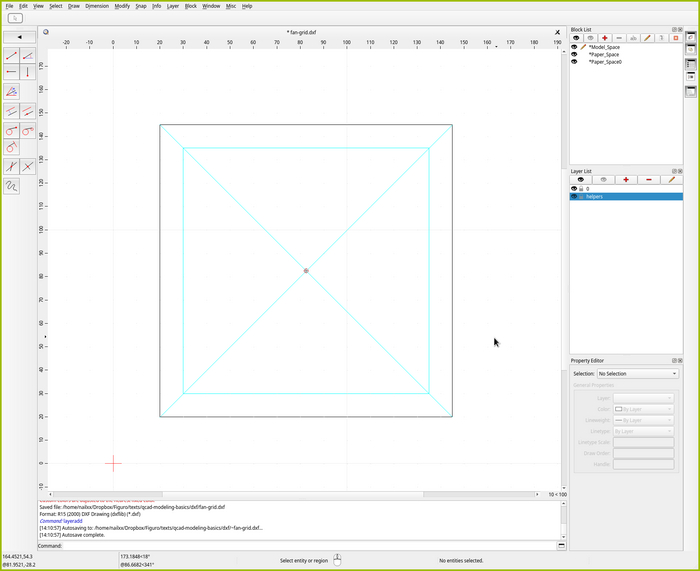The image size is (700, 571).
Task: Select the *Model_Space block entry
Action: 604,47
